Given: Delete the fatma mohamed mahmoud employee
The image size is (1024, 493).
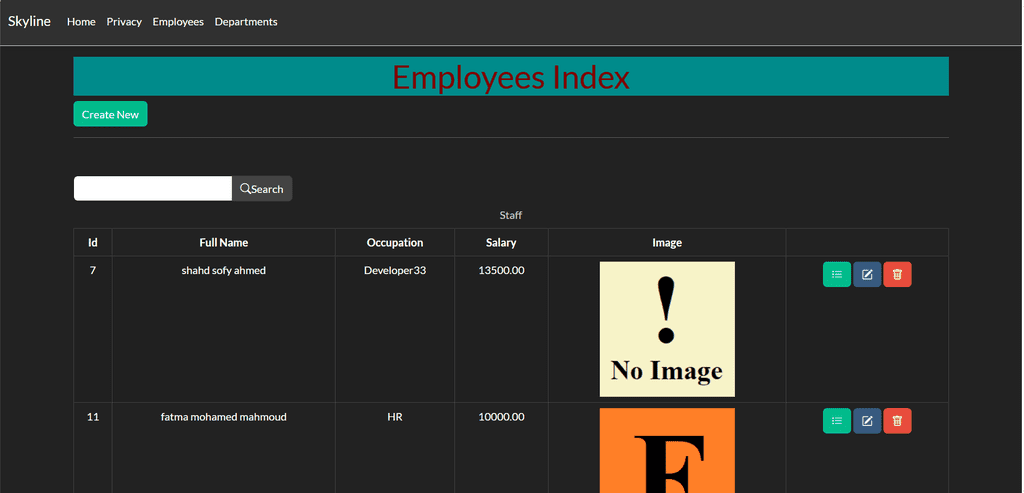Looking at the screenshot, I should pos(897,421).
